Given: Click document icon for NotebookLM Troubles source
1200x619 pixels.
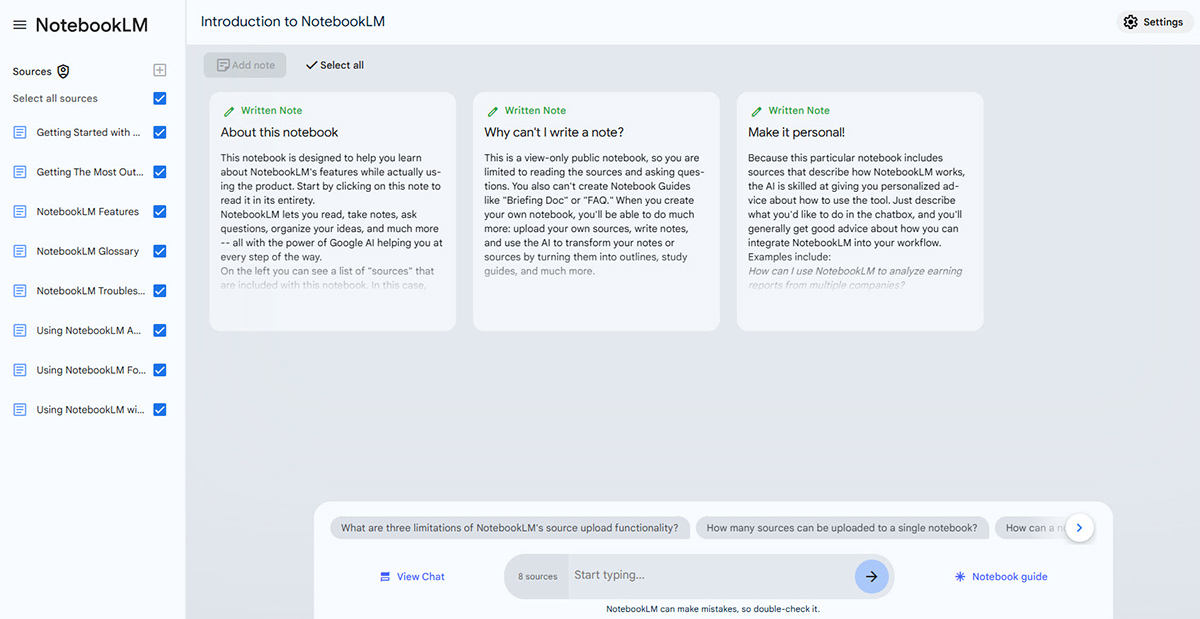Looking at the screenshot, I should (x=20, y=291).
